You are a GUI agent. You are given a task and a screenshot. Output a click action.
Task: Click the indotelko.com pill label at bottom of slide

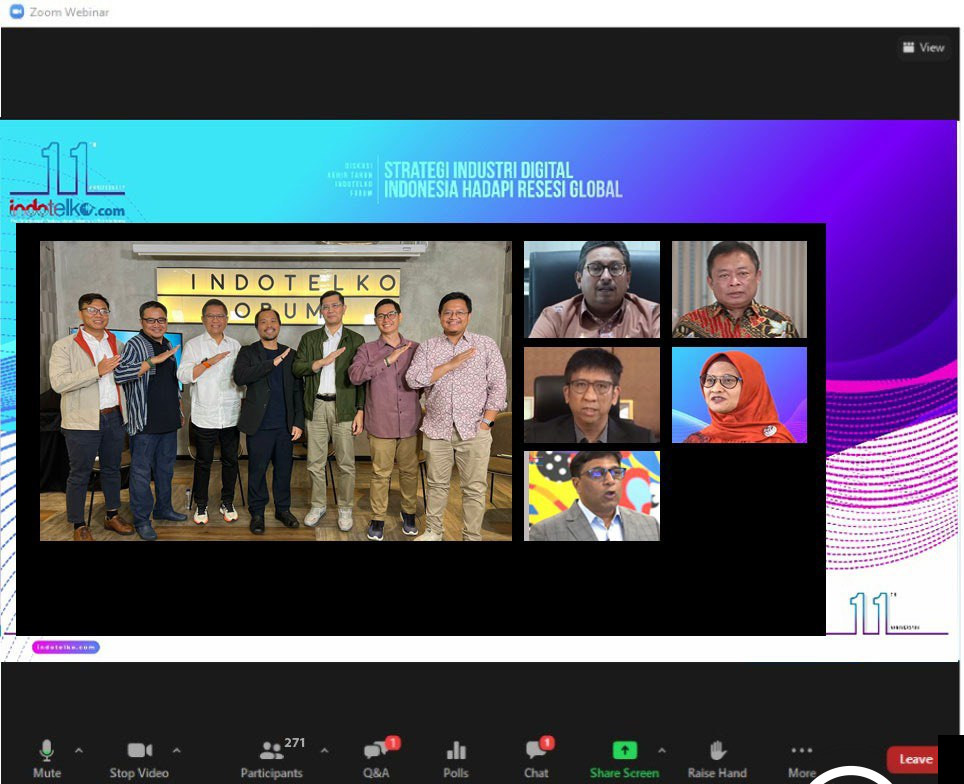[x=66, y=647]
